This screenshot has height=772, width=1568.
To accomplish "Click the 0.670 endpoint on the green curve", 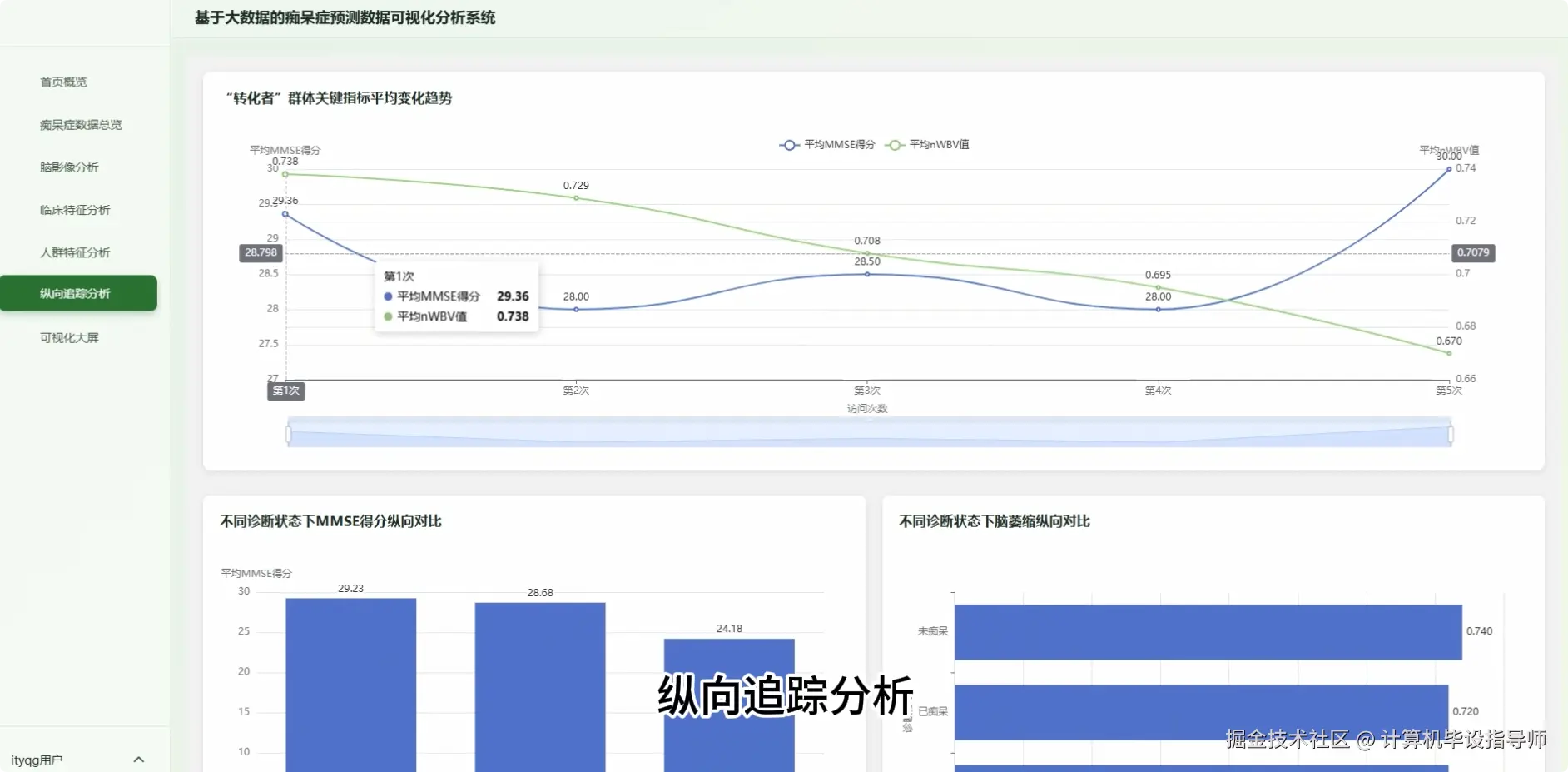I will click(x=1448, y=352).
